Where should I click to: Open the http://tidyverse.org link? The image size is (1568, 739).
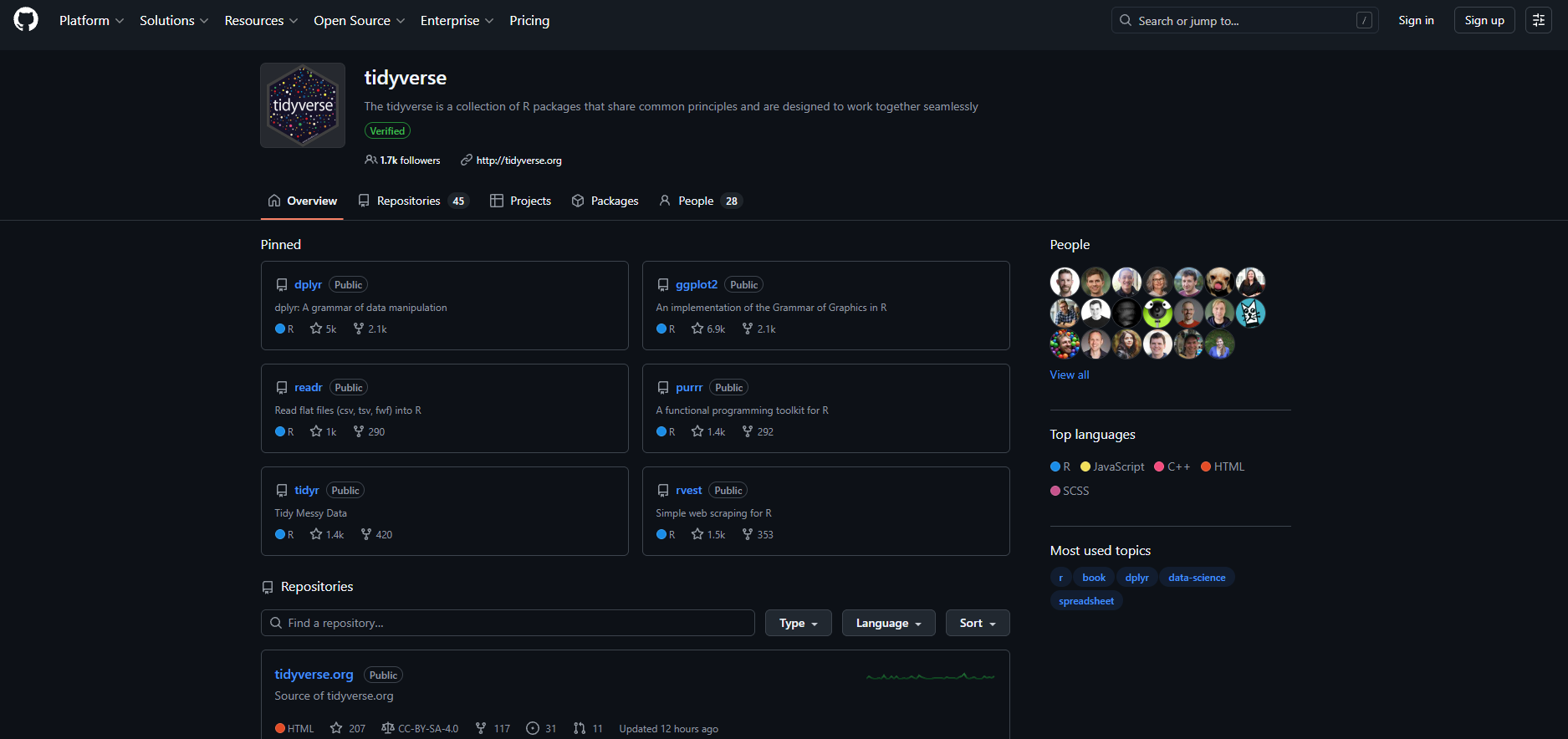pos(518,161)
